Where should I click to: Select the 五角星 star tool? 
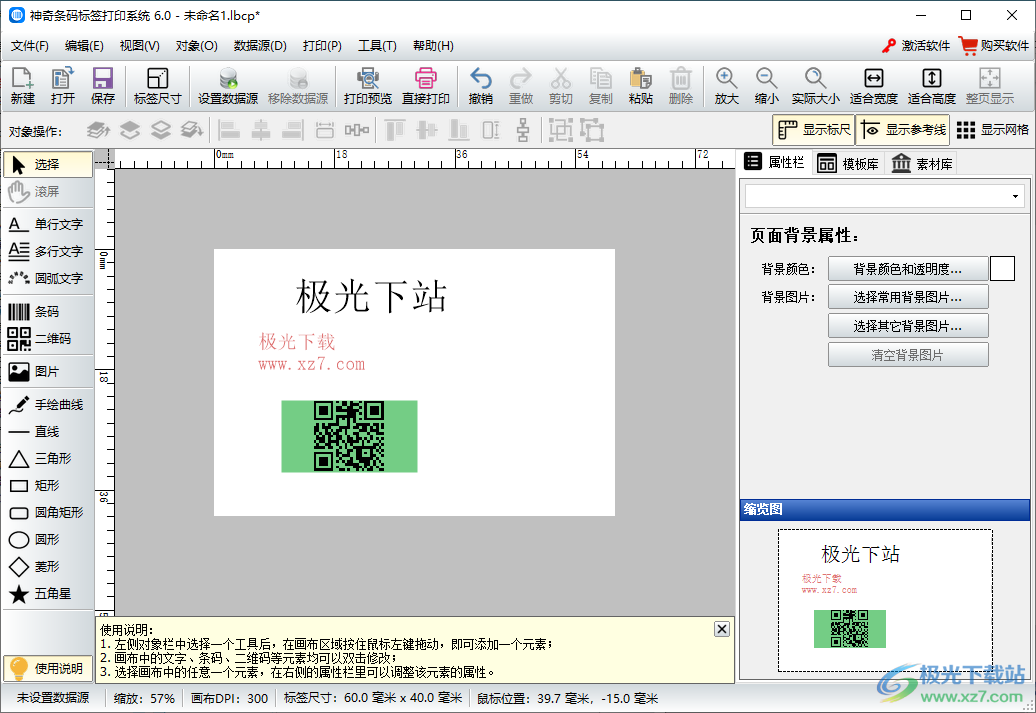point(48,594)
